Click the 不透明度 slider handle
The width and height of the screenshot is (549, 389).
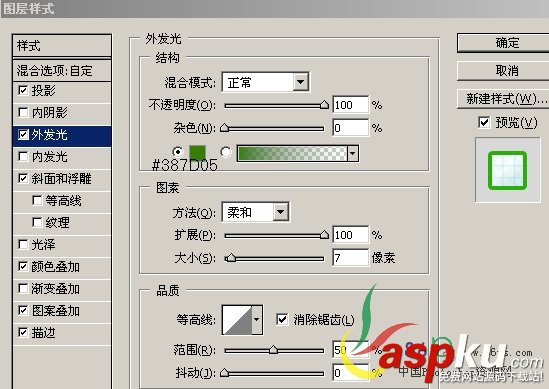pyautogui.click(x=325, y=105)
